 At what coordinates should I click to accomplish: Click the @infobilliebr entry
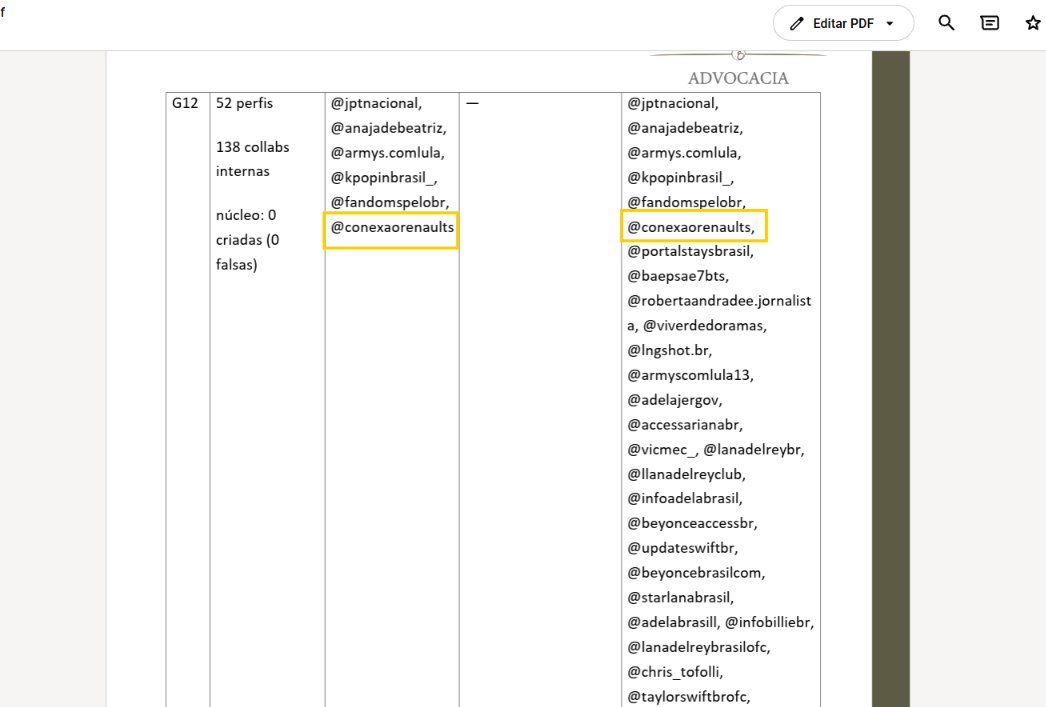click(x=769, y=622)
